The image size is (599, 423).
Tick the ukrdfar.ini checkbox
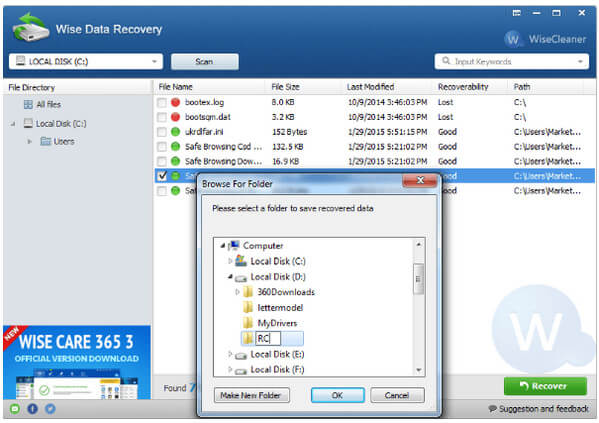162,132
